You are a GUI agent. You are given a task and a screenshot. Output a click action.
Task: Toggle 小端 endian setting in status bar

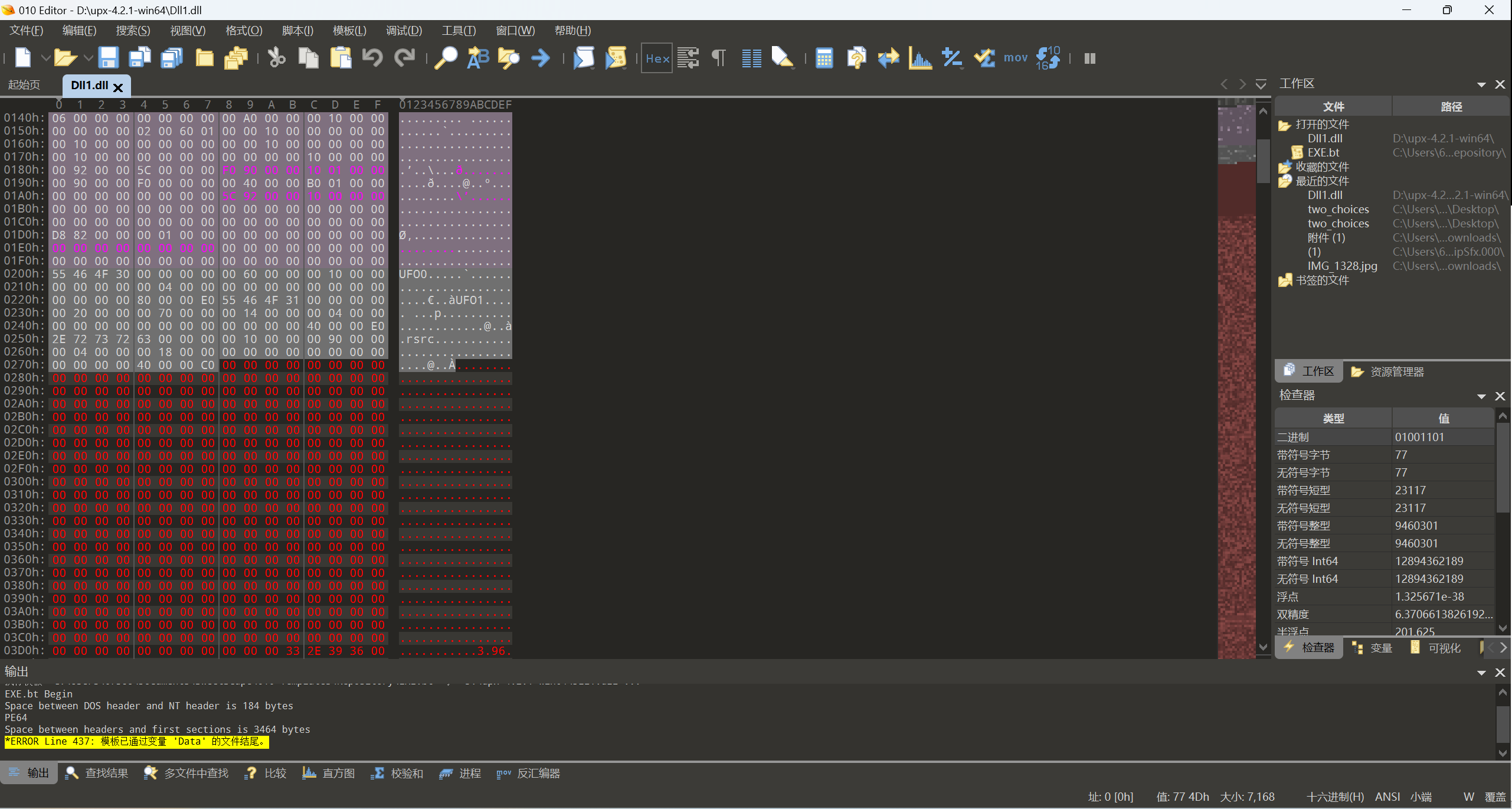(1421, 797)
